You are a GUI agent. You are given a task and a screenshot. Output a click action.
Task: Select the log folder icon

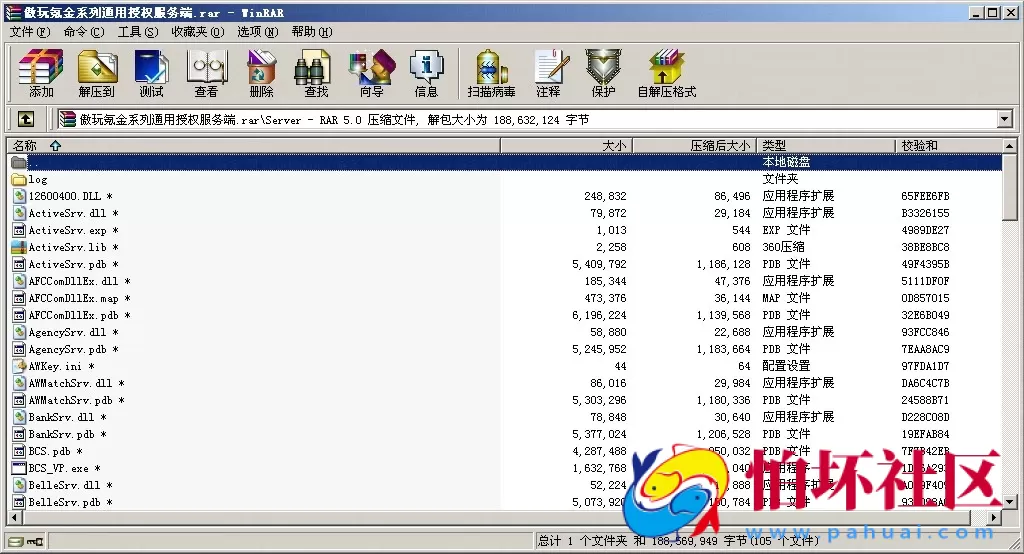click(x=19, y=179)
